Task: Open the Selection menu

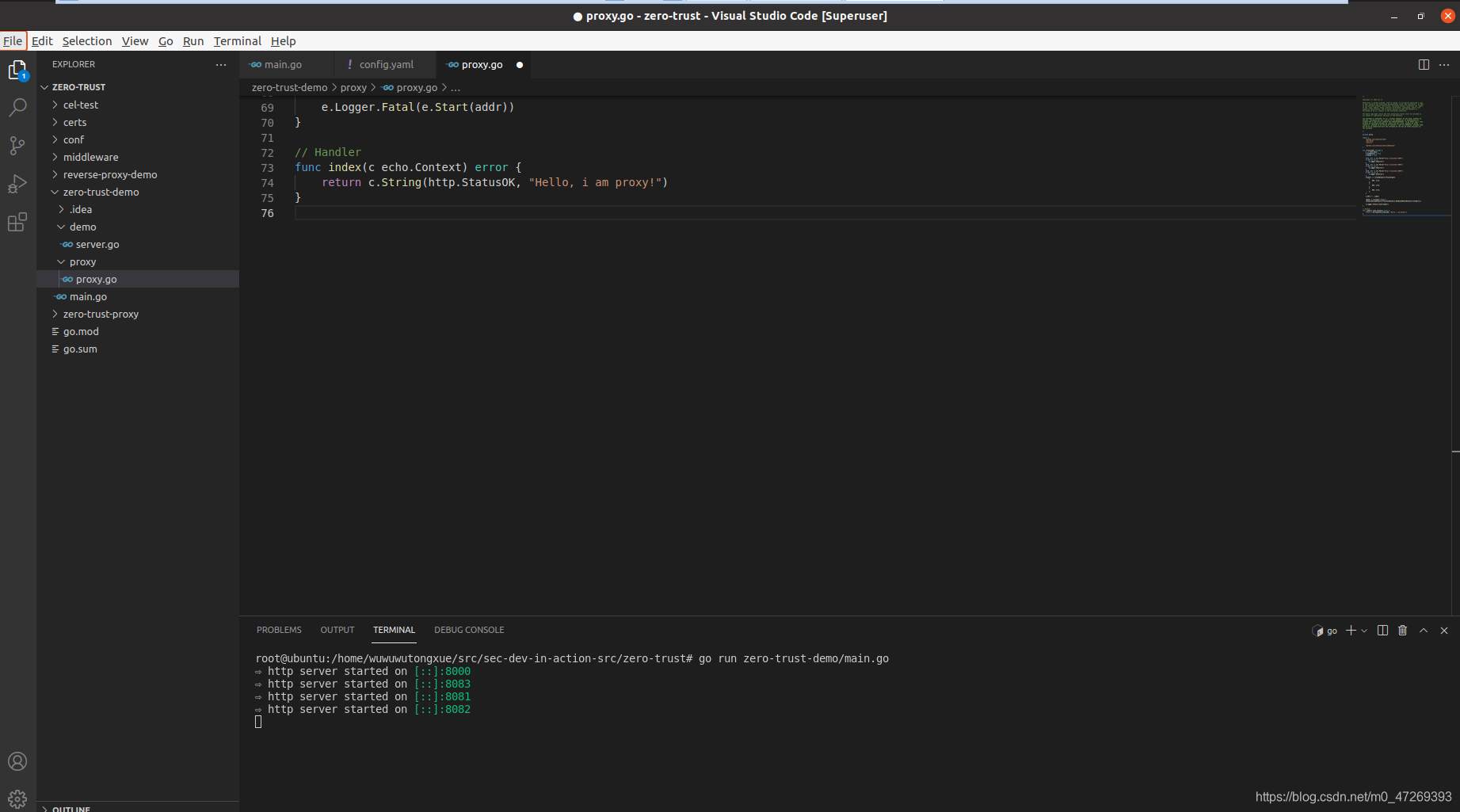Action: coord(87,41)
